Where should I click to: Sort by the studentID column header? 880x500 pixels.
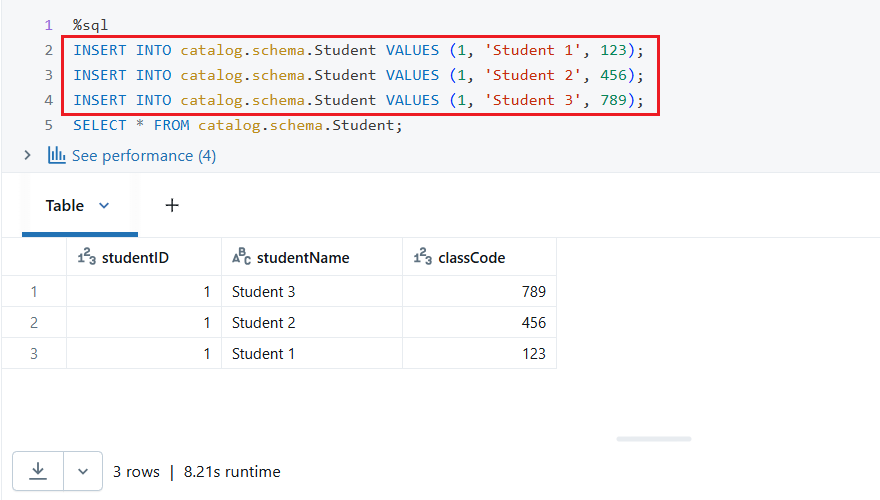[135, 258]
